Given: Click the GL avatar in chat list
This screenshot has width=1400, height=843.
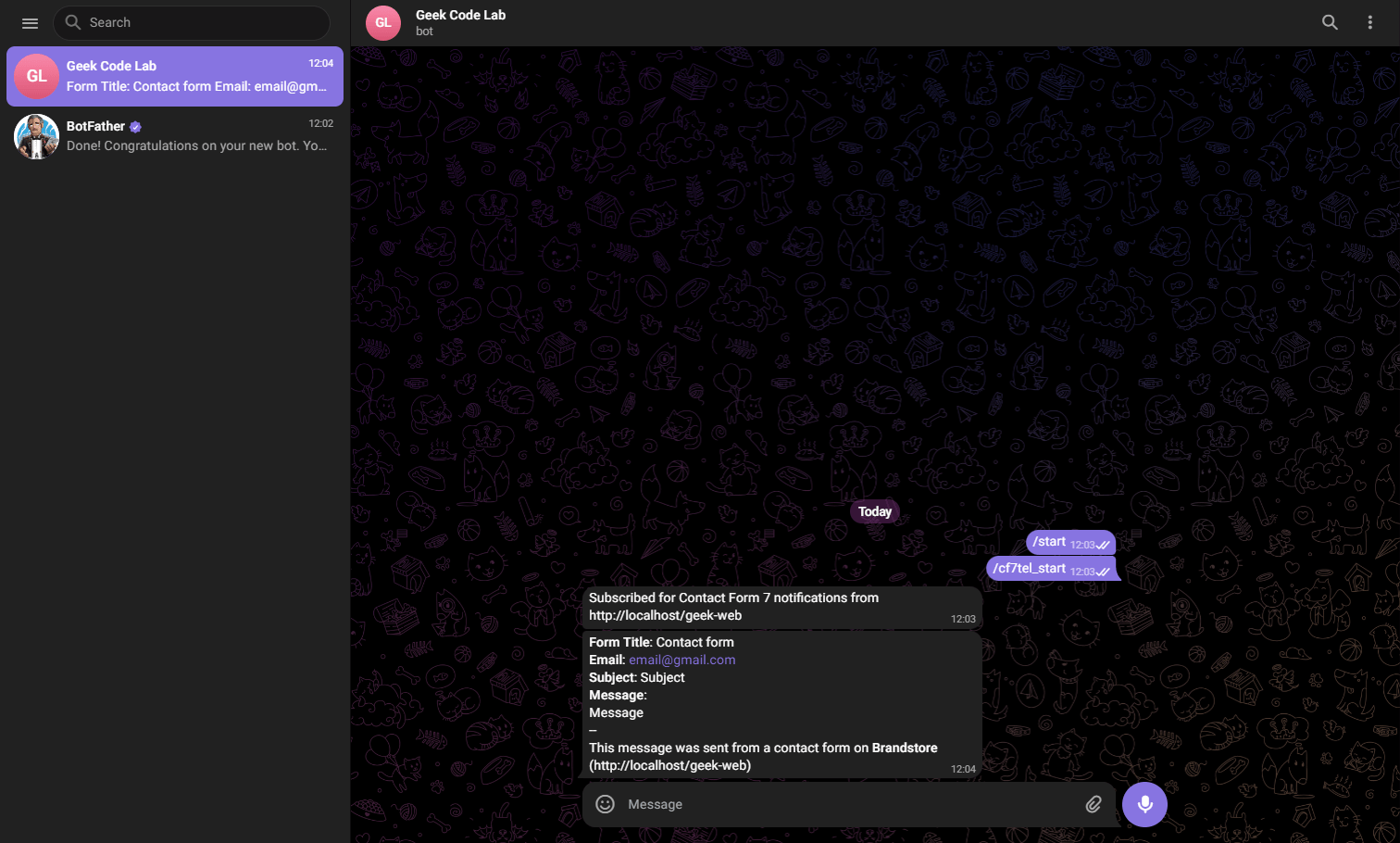Looking at the screenshot, I should (x=37, y=76).
